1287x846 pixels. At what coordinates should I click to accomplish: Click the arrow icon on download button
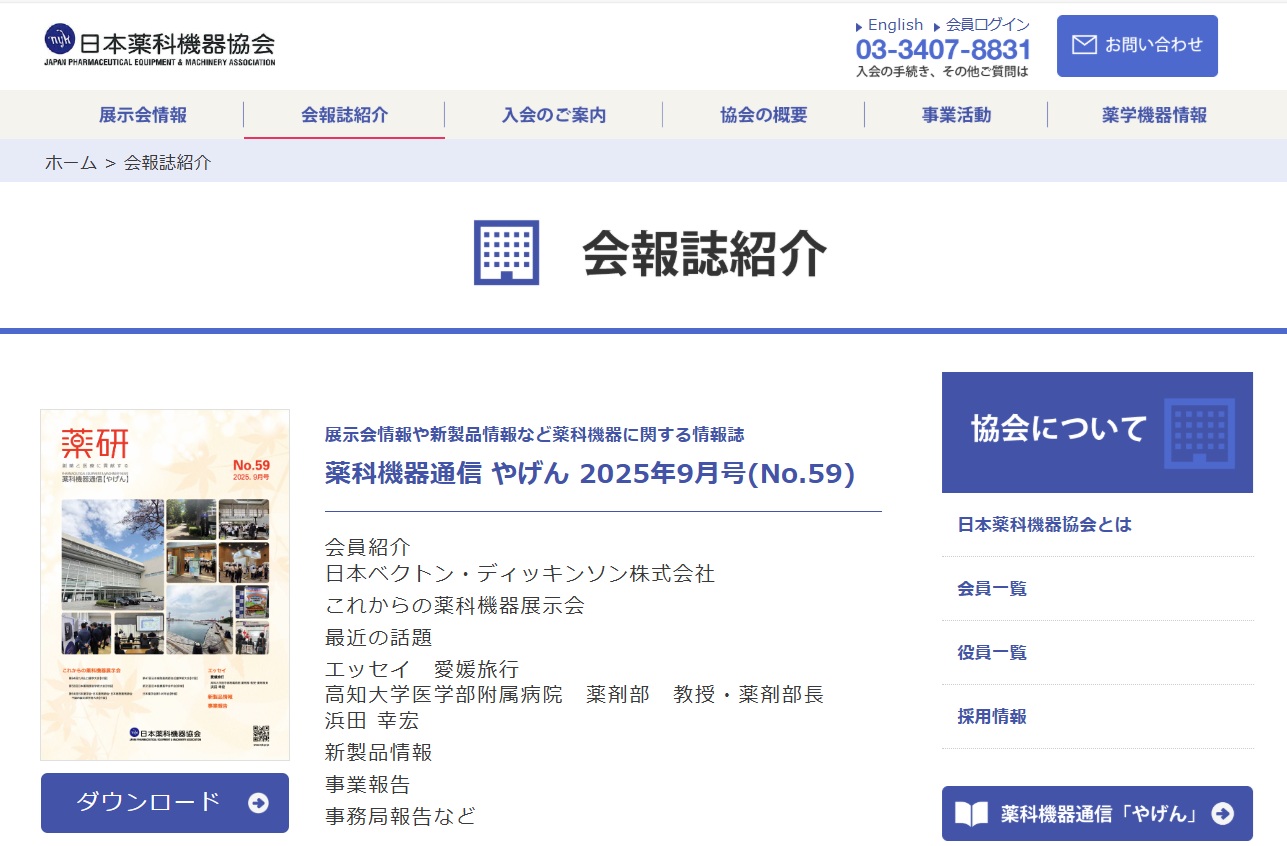point(258,803)
